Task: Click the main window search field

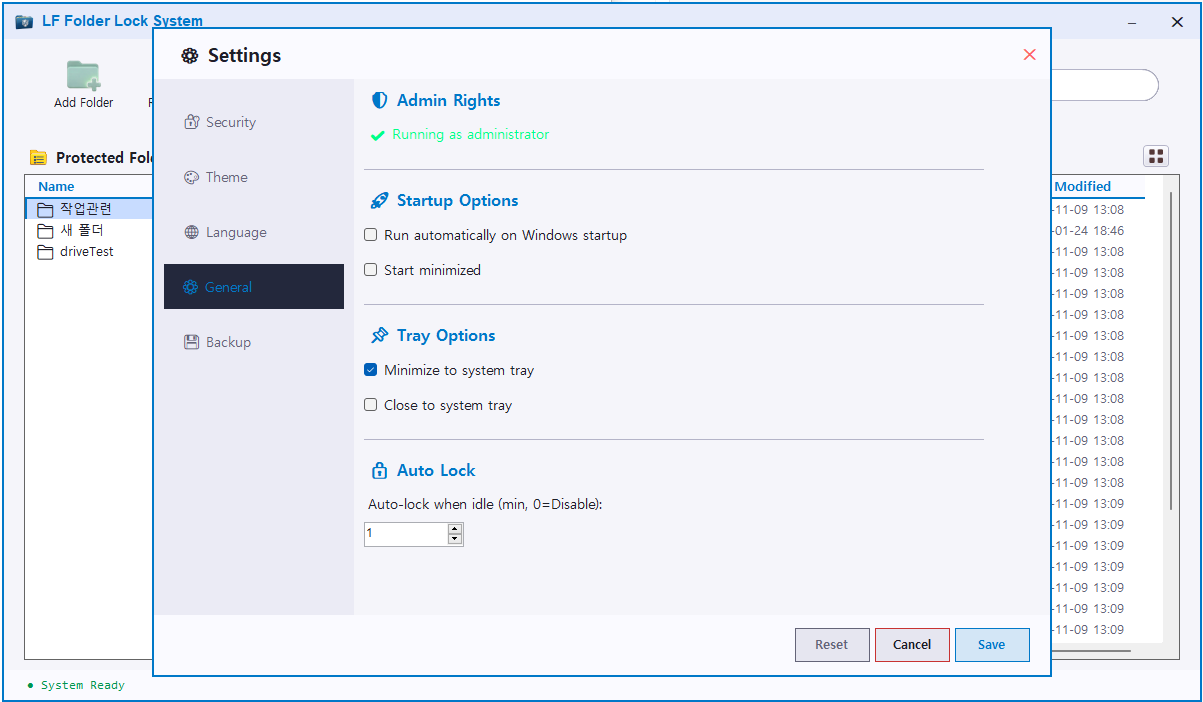Action: [1103, 85]
